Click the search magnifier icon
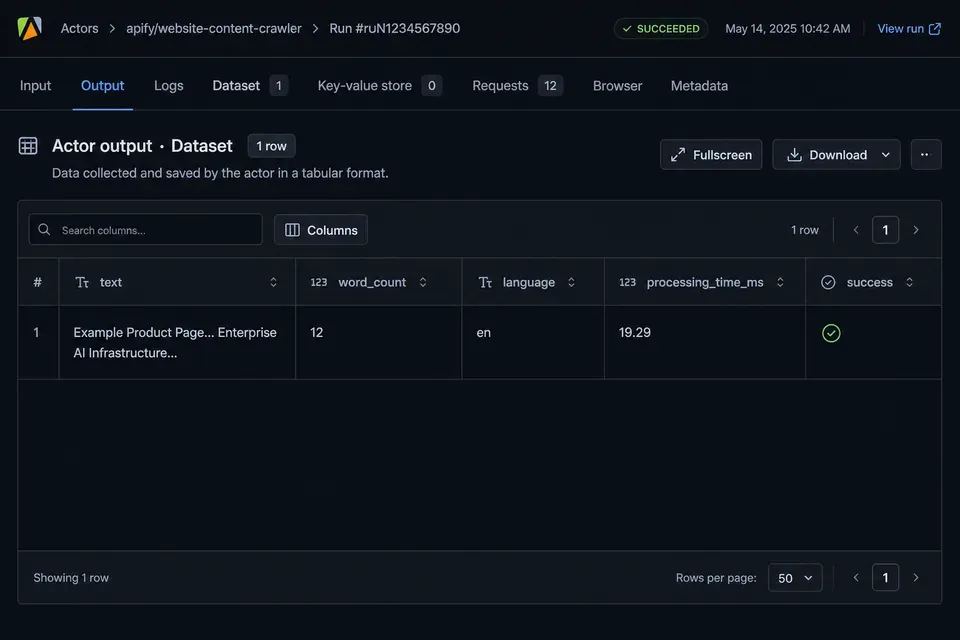Screen dimensions: 960x640 44,230
